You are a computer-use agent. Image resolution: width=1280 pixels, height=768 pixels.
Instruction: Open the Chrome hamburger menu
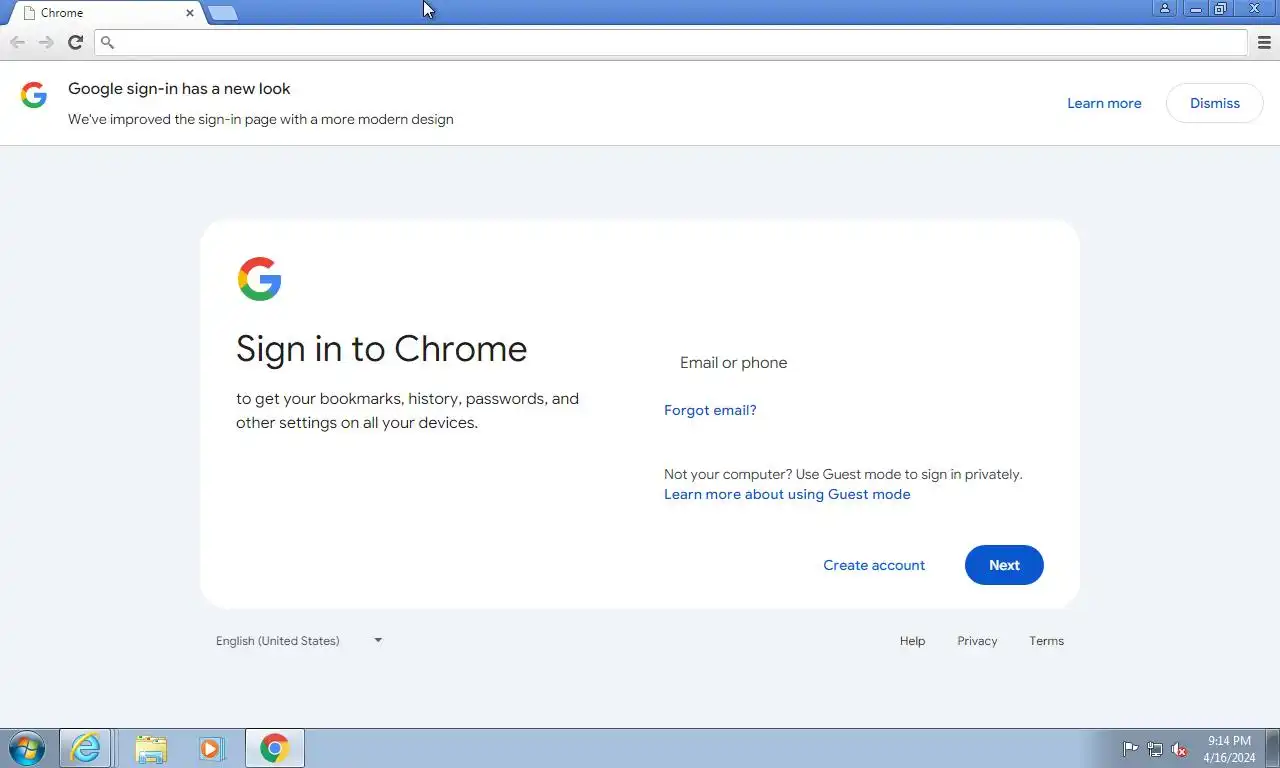1264,42
